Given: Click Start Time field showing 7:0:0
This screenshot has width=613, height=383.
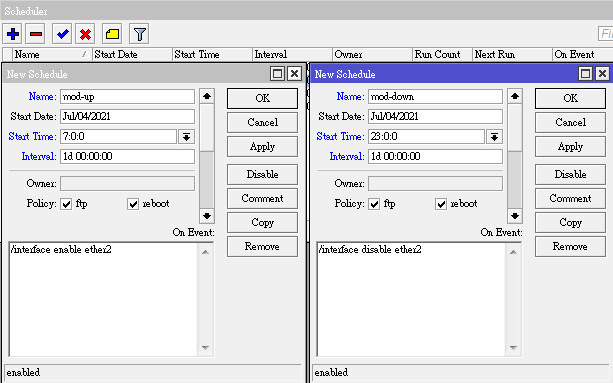Looking at the screenshot, I should 118,136.
